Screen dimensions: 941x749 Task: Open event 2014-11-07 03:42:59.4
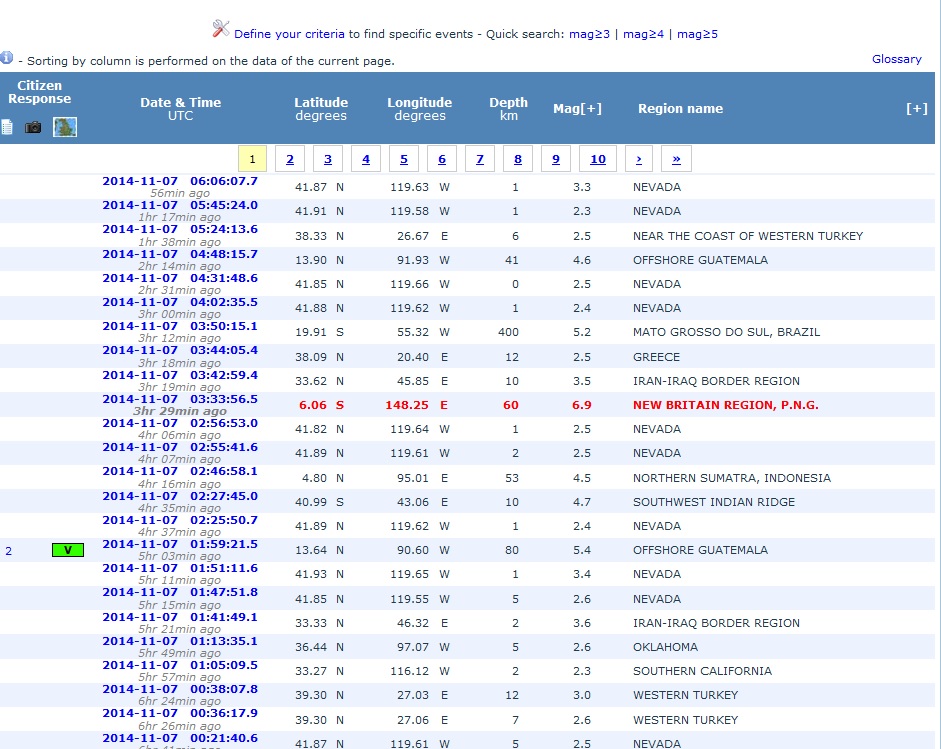click(180, 375)
